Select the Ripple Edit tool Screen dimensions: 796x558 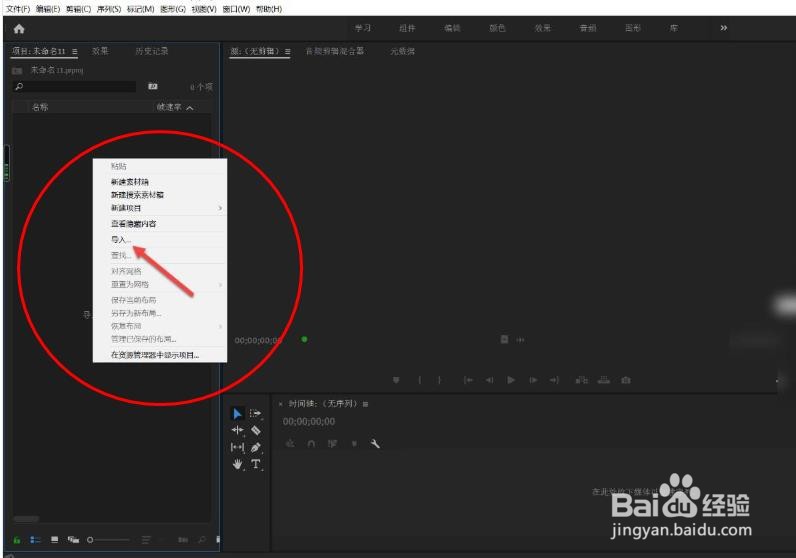(237, 430)
